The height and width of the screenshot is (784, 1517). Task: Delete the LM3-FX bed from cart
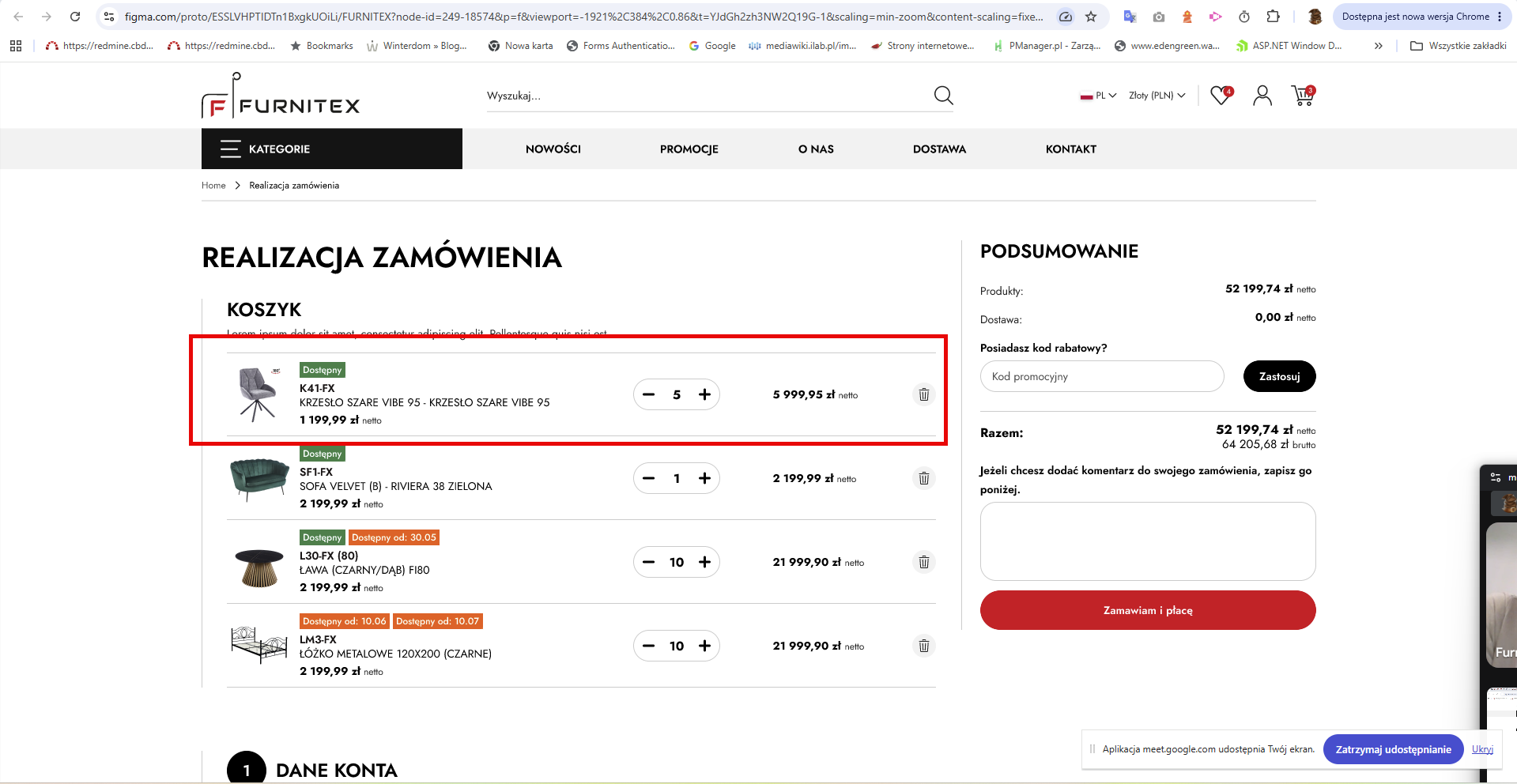point(923,646)
